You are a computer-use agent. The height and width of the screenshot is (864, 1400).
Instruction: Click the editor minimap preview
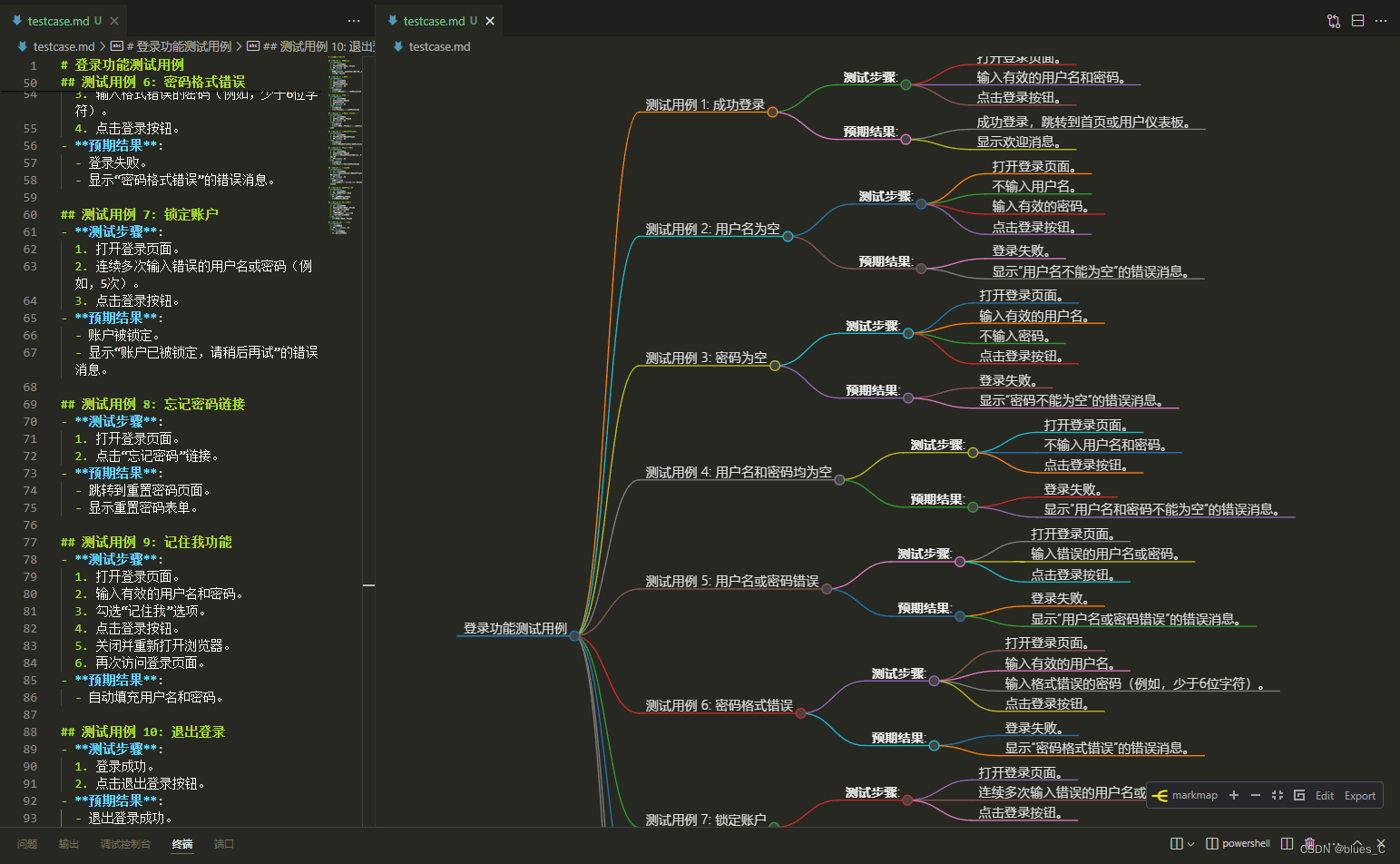(x=345, y=145)
